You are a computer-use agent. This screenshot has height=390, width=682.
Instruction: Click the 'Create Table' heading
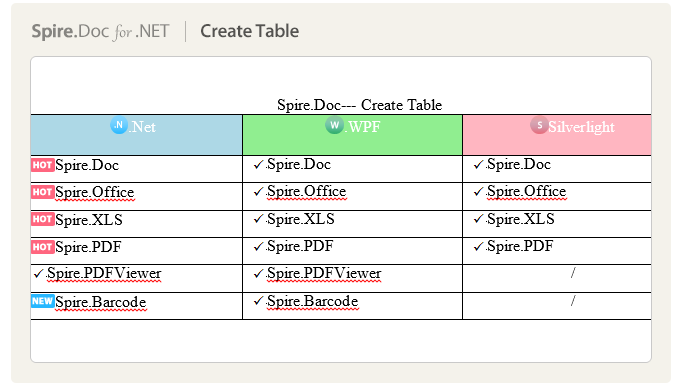[250, 31]
